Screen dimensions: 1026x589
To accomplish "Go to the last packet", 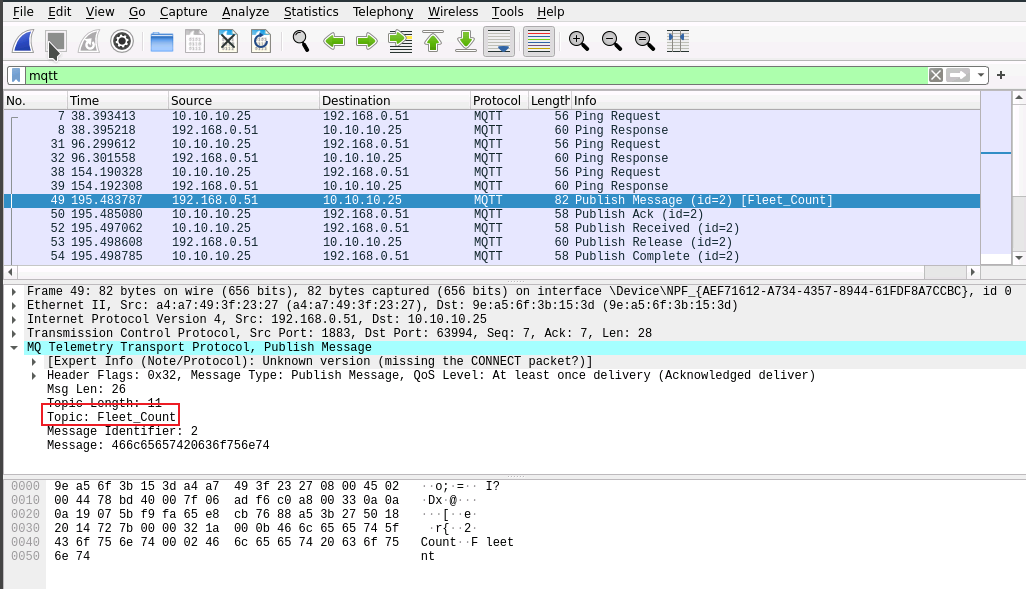I will [x=466, y=41].
